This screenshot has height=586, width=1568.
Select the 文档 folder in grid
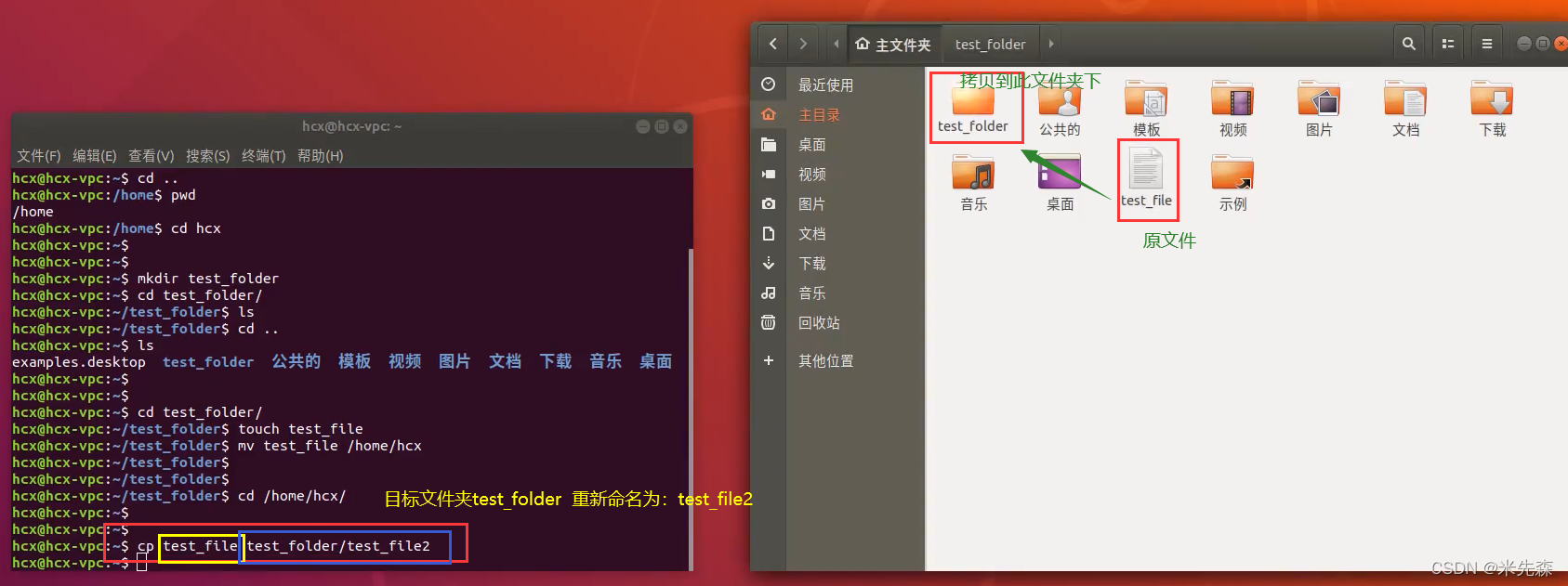pos(1405,98)
